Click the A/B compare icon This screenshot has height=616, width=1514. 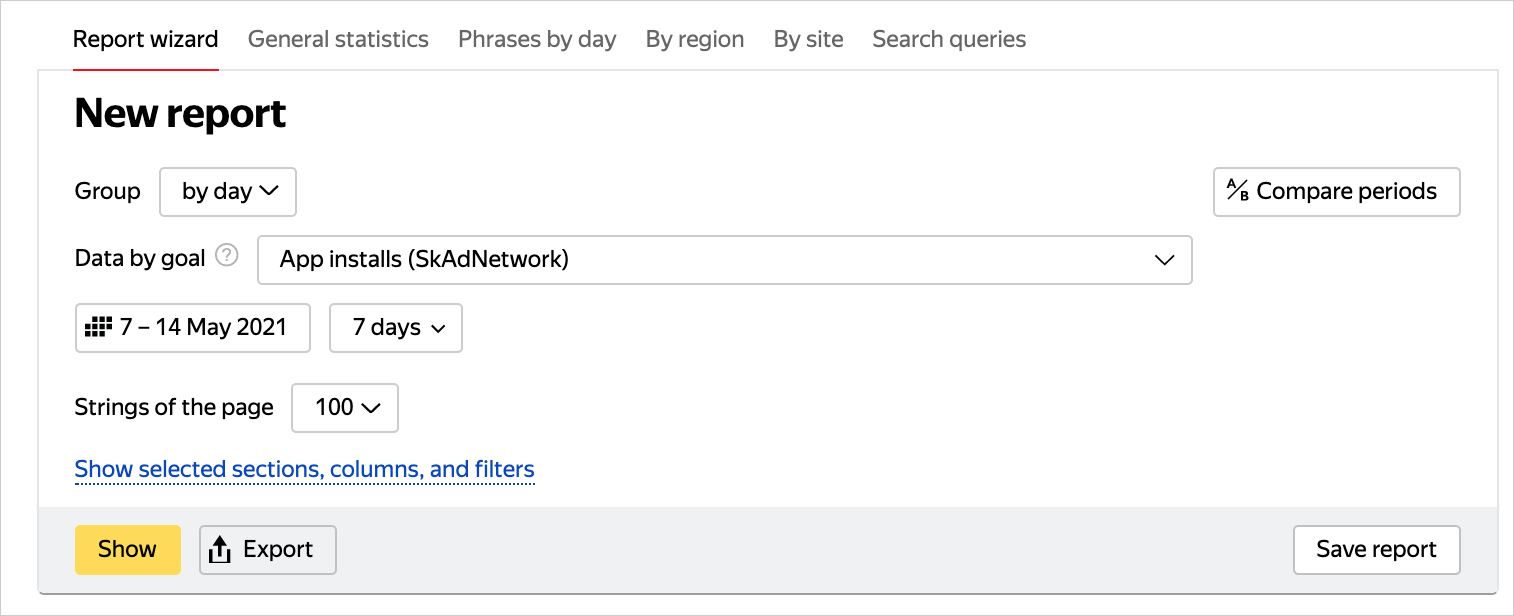[x=1238, y=191]
